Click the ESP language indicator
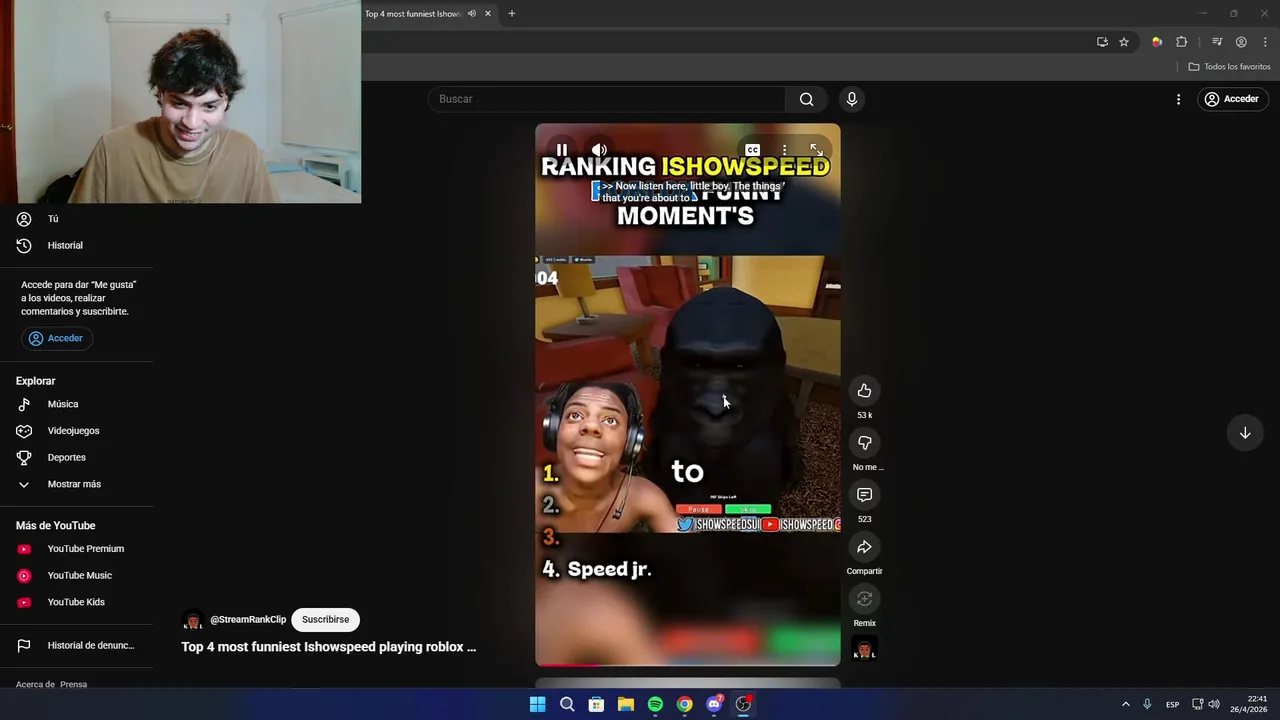The image size is (1280, 720). coord(1172,704)
